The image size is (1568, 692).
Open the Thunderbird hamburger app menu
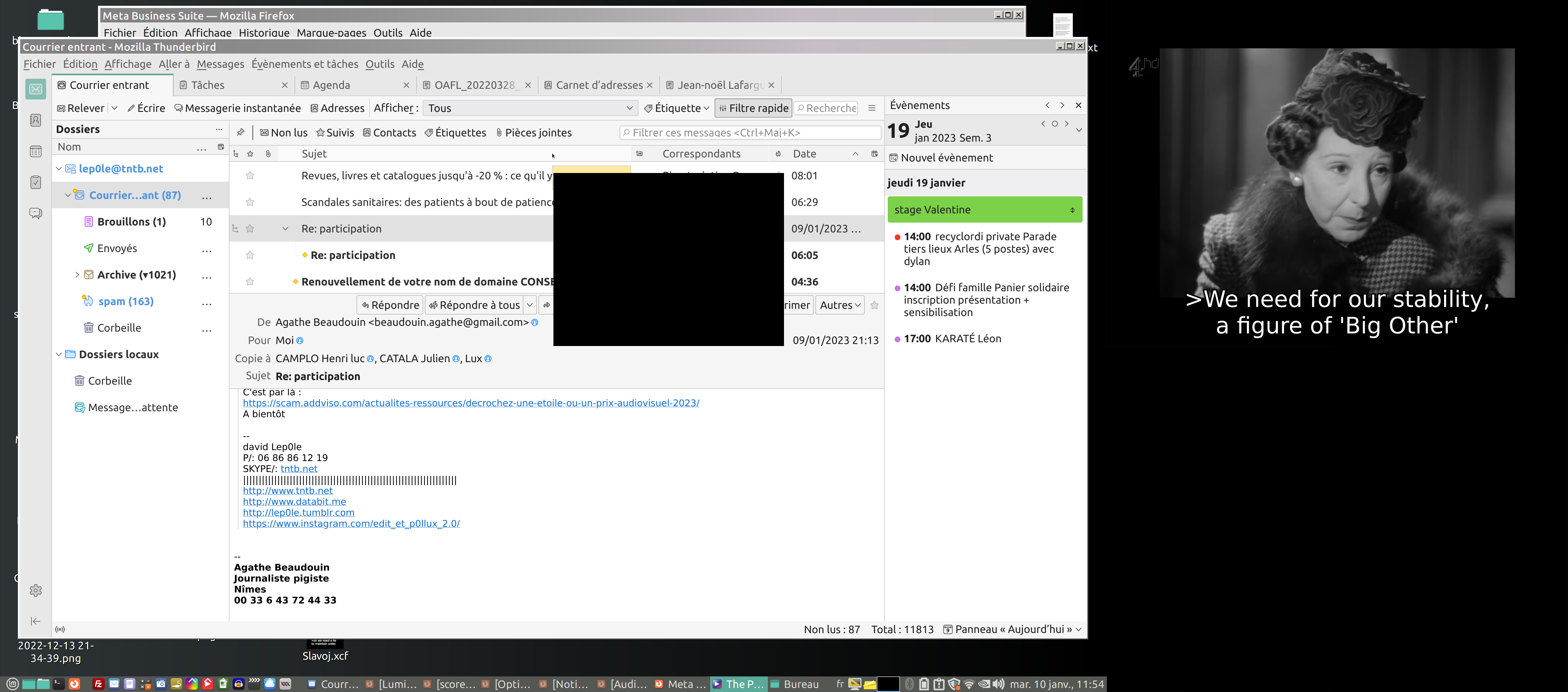[x=872, y=108]
